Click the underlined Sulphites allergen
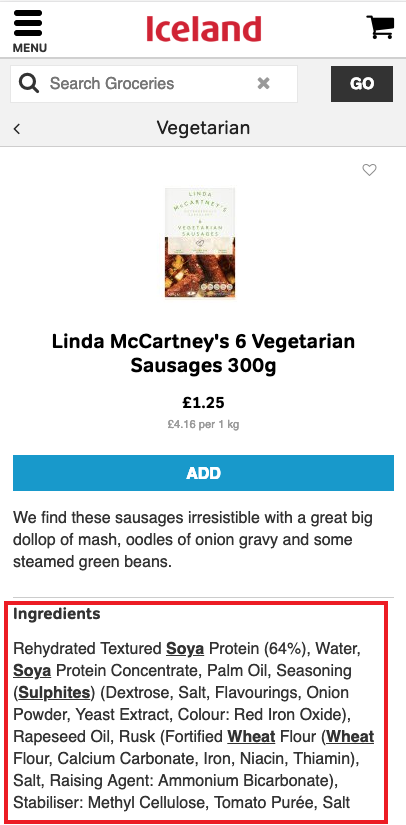This screenshot has height=825, width=406. [x=54, y=693]
